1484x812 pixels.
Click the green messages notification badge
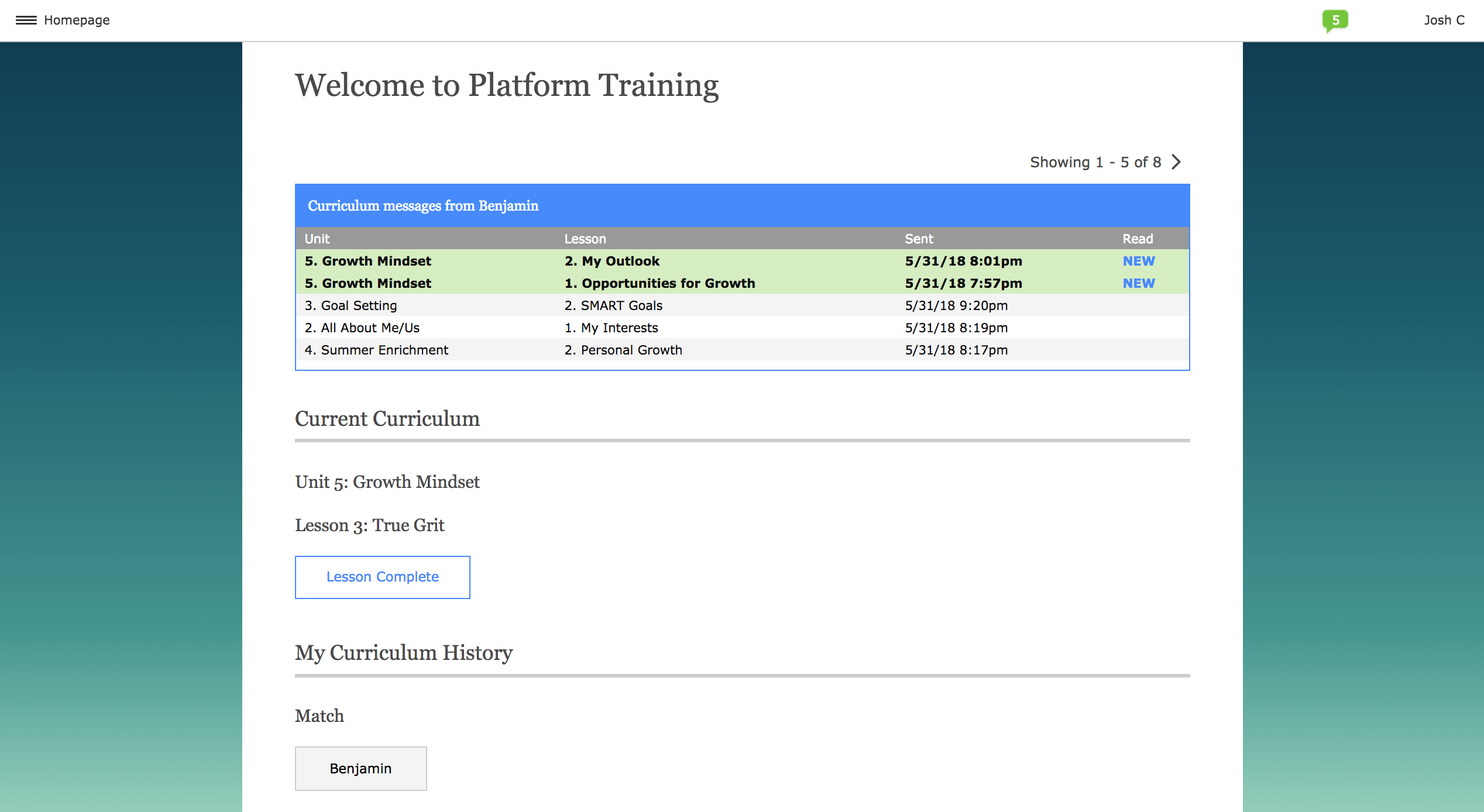tap(1335, 20)
